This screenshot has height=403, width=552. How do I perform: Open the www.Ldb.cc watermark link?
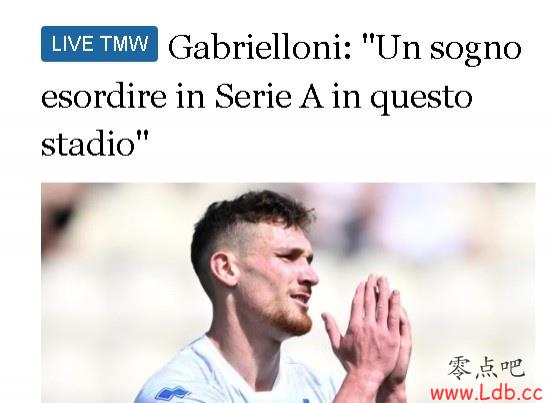pyautogui.click(x=486, y=392)
